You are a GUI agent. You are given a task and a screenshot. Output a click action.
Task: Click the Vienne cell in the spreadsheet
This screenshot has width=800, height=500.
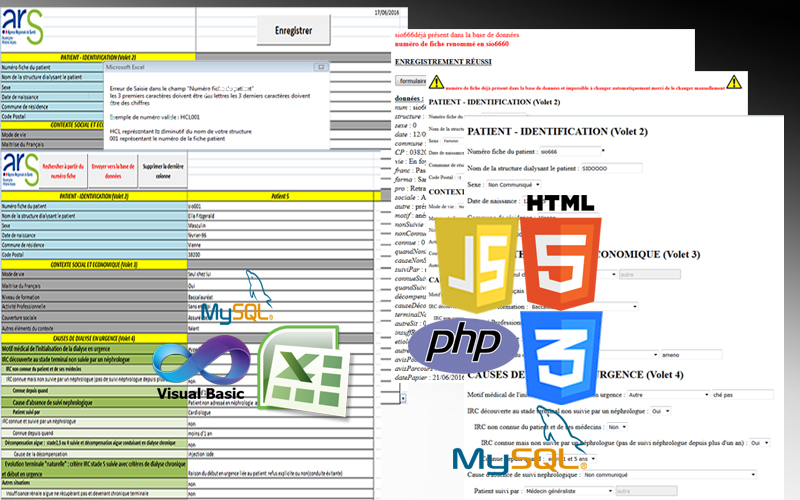(x=280, y=245)
